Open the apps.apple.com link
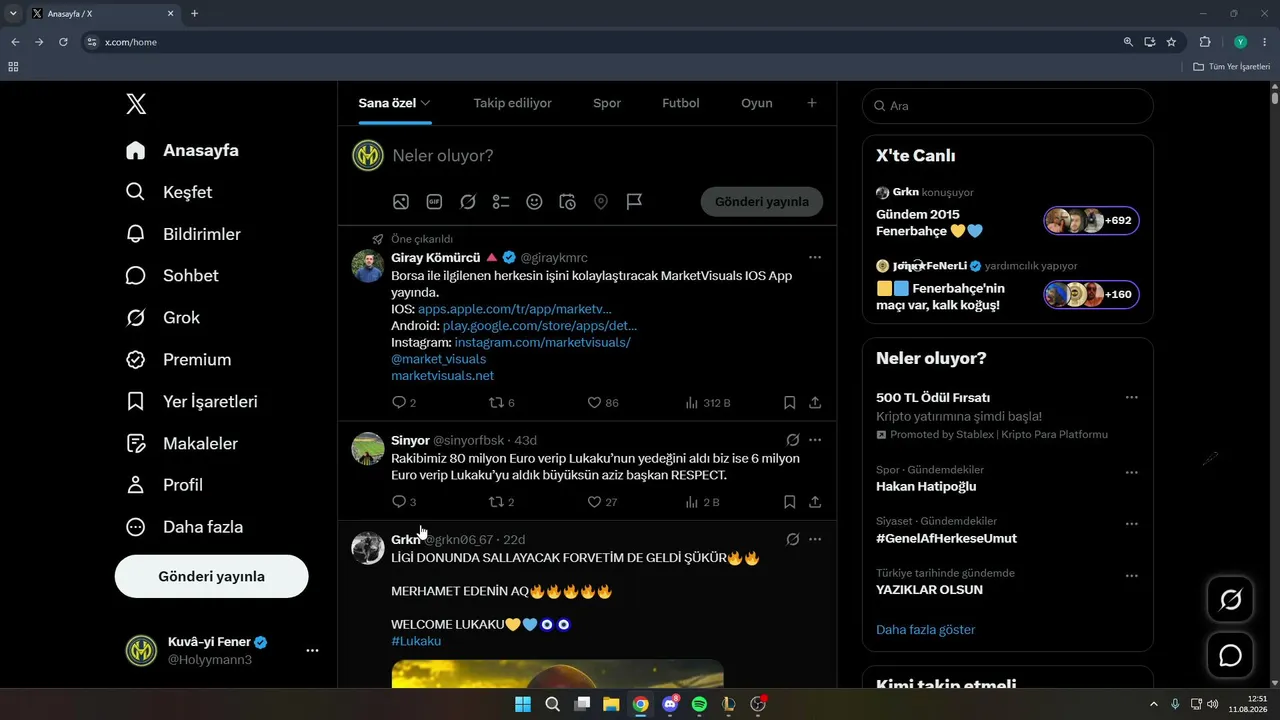1280x720 pixels. point(514,310)
